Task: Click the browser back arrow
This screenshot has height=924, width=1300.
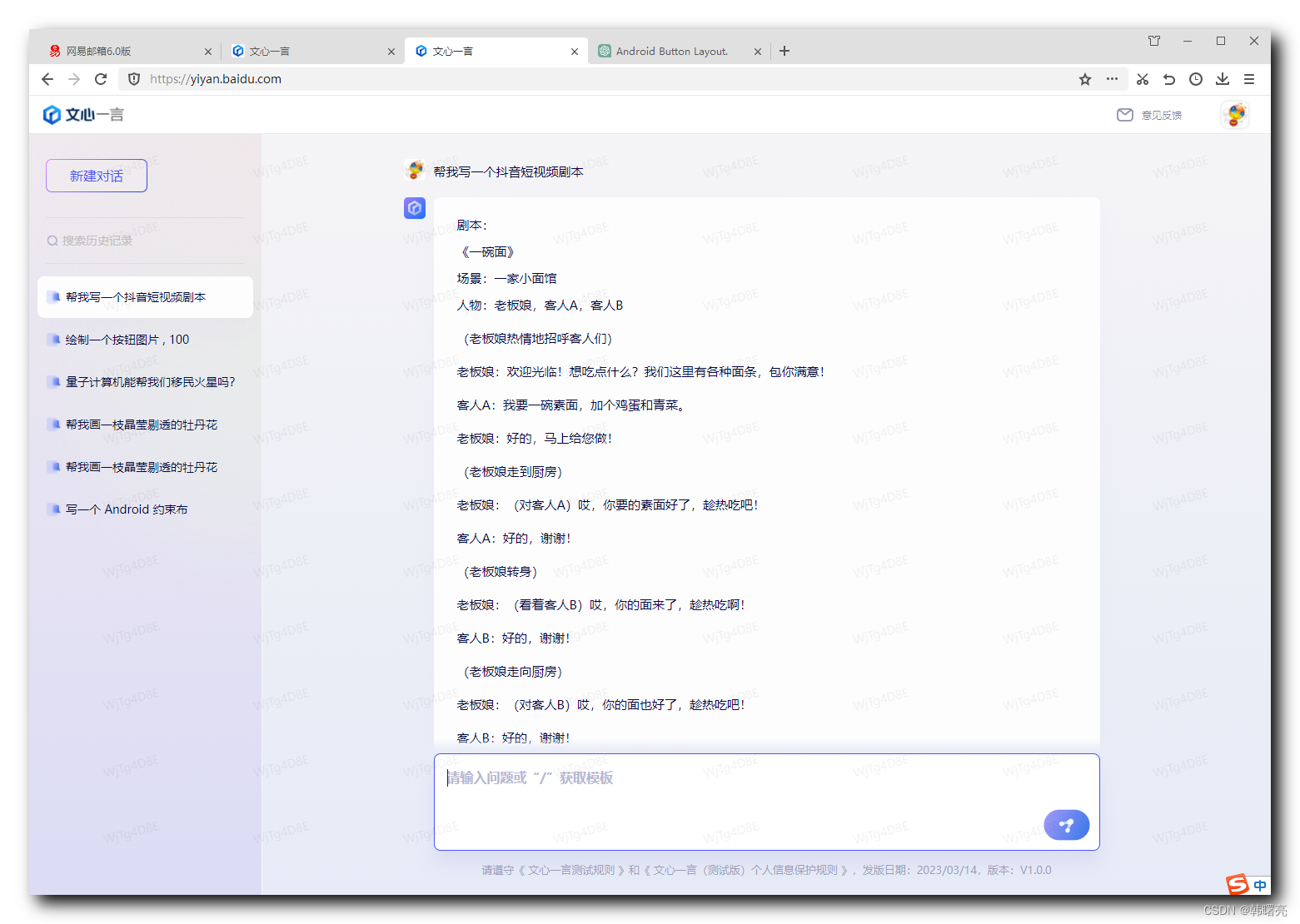Action: point(47,79)
